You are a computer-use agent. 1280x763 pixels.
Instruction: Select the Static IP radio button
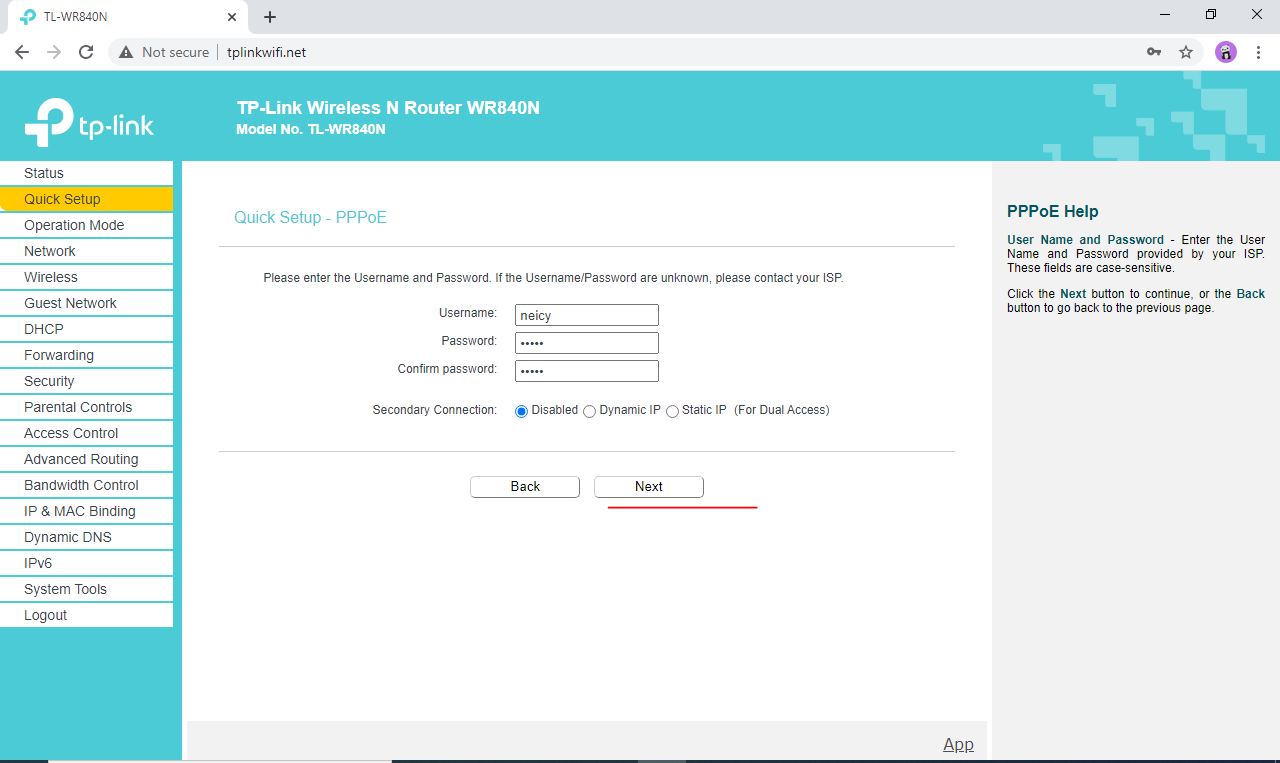[x=672, y=411]
